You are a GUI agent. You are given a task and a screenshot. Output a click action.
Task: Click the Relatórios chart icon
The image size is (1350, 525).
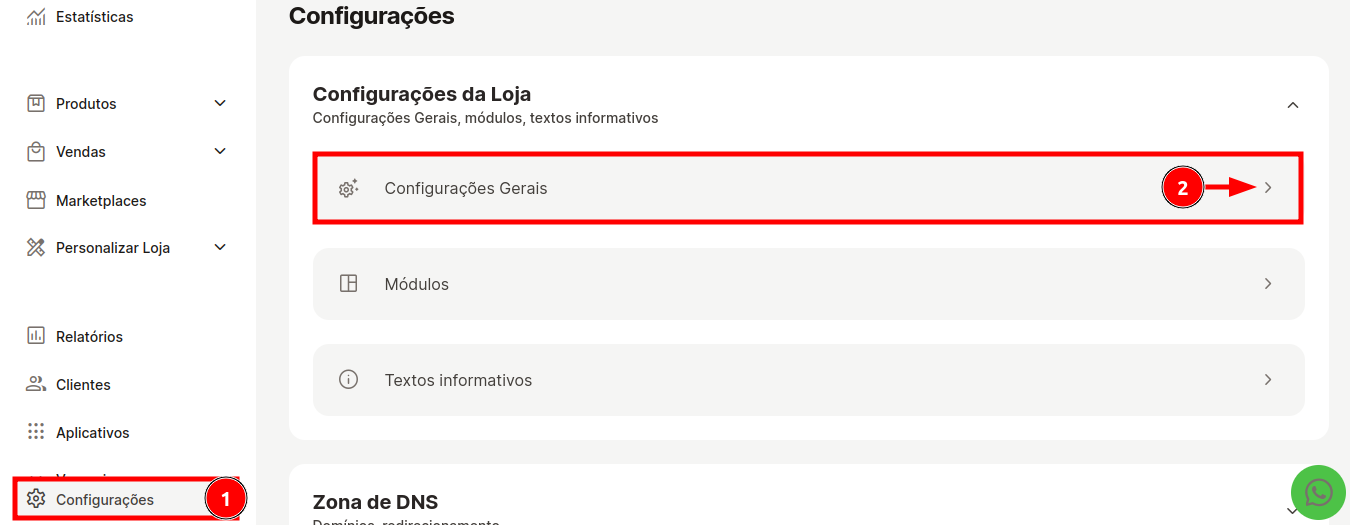click(x=36, y=336)
